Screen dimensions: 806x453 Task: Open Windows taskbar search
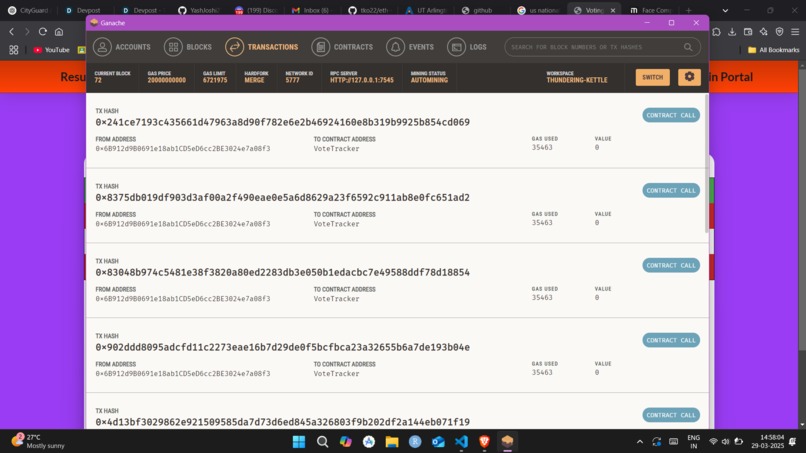click(322, 441)
